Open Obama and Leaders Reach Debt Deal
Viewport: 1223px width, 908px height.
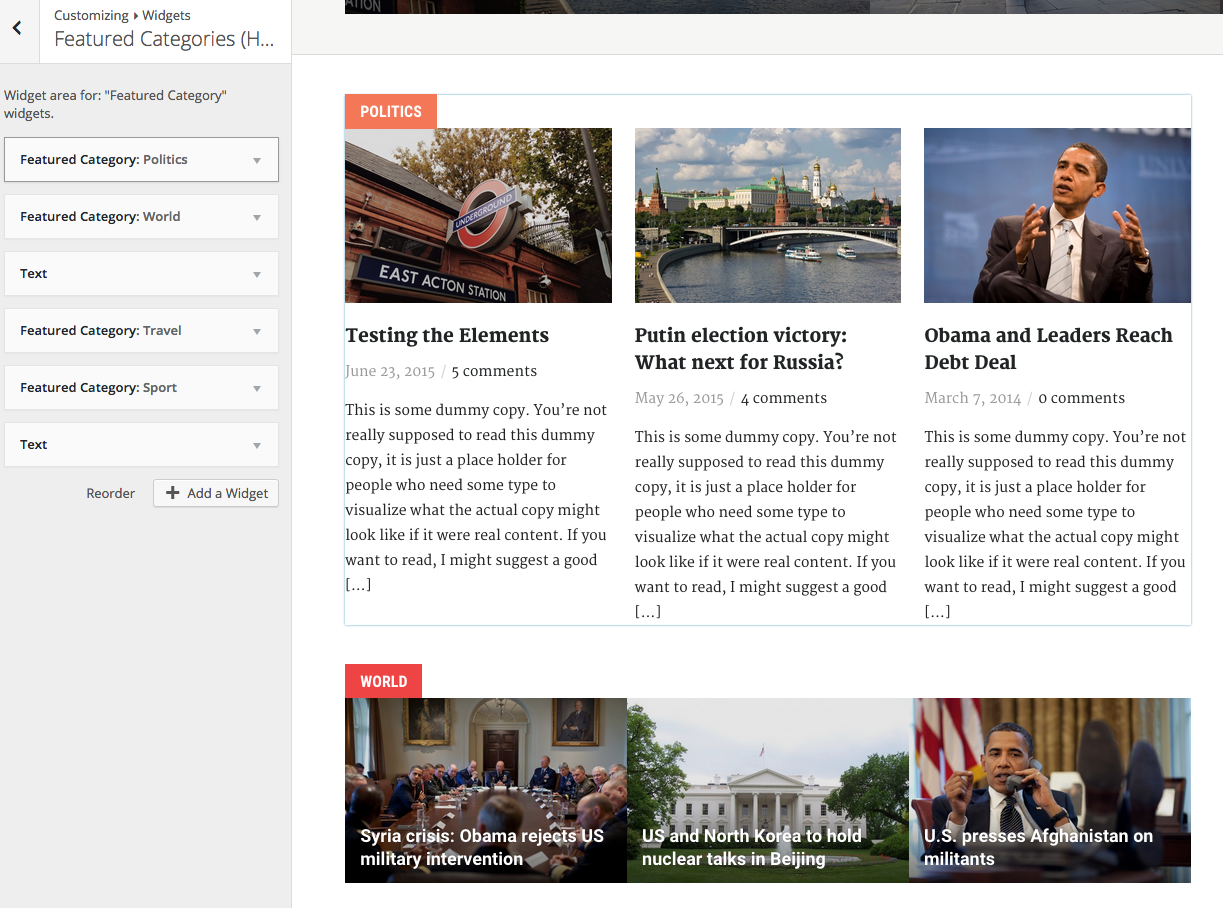pyautogui.click(x=1047, y=348)
